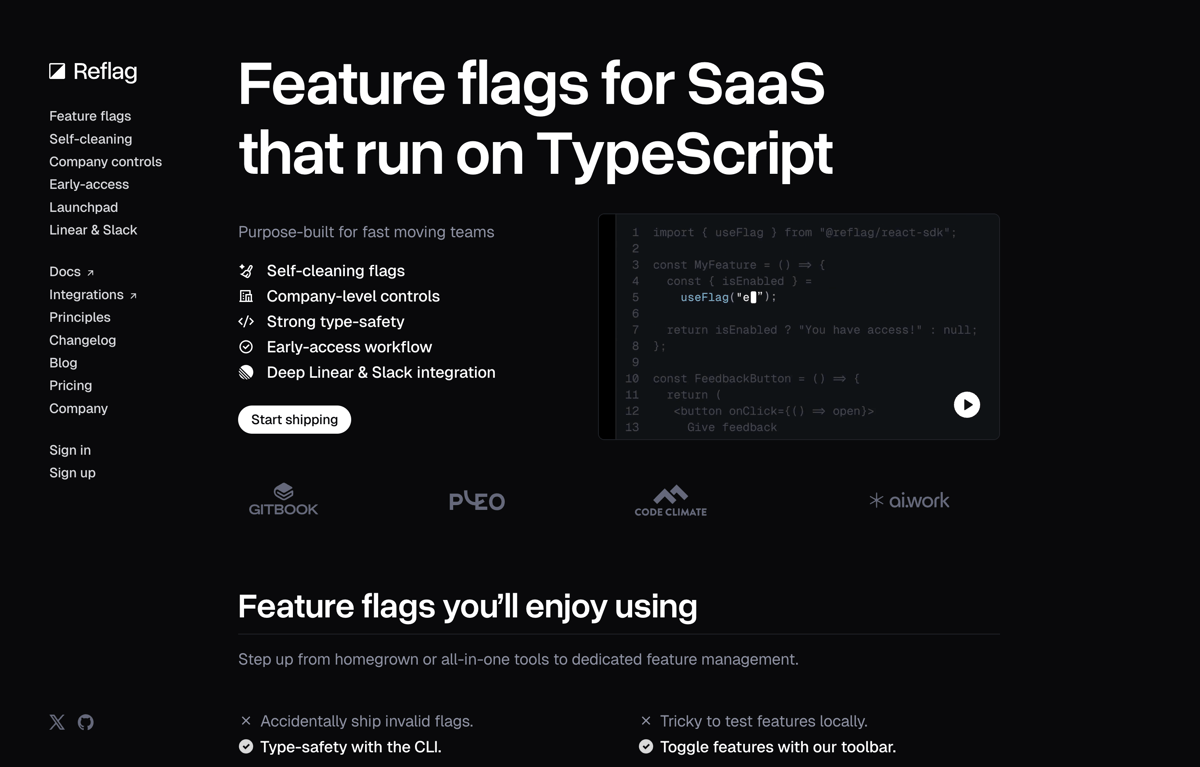
Task: Click the Reflag logo icon
Action: (57, 70)
